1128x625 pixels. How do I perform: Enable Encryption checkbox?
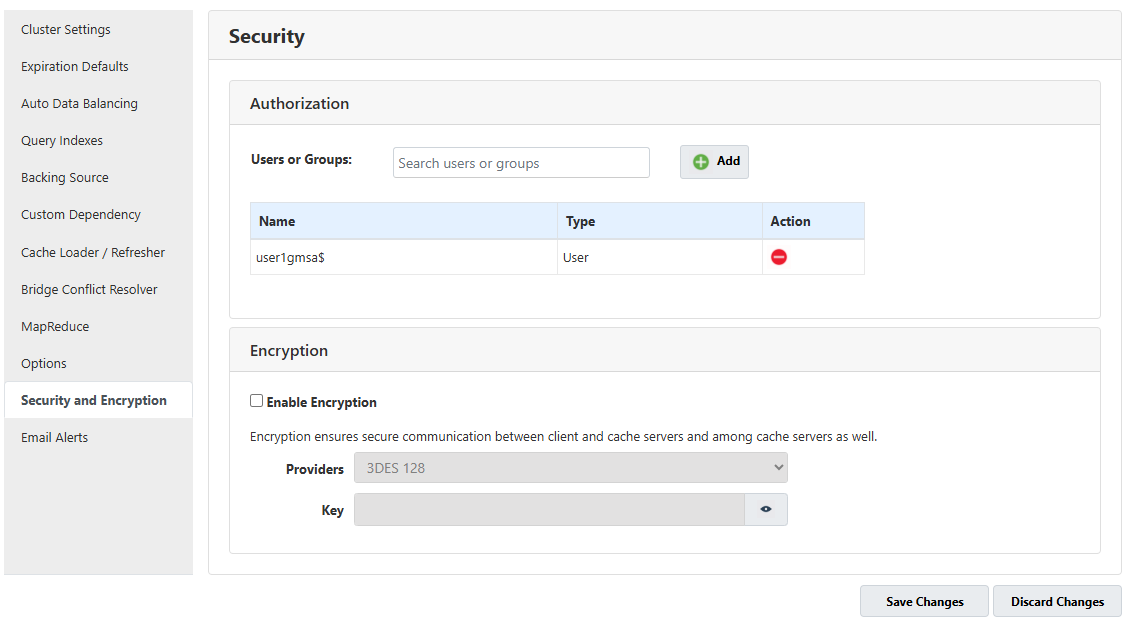click(x=256, y=401)
